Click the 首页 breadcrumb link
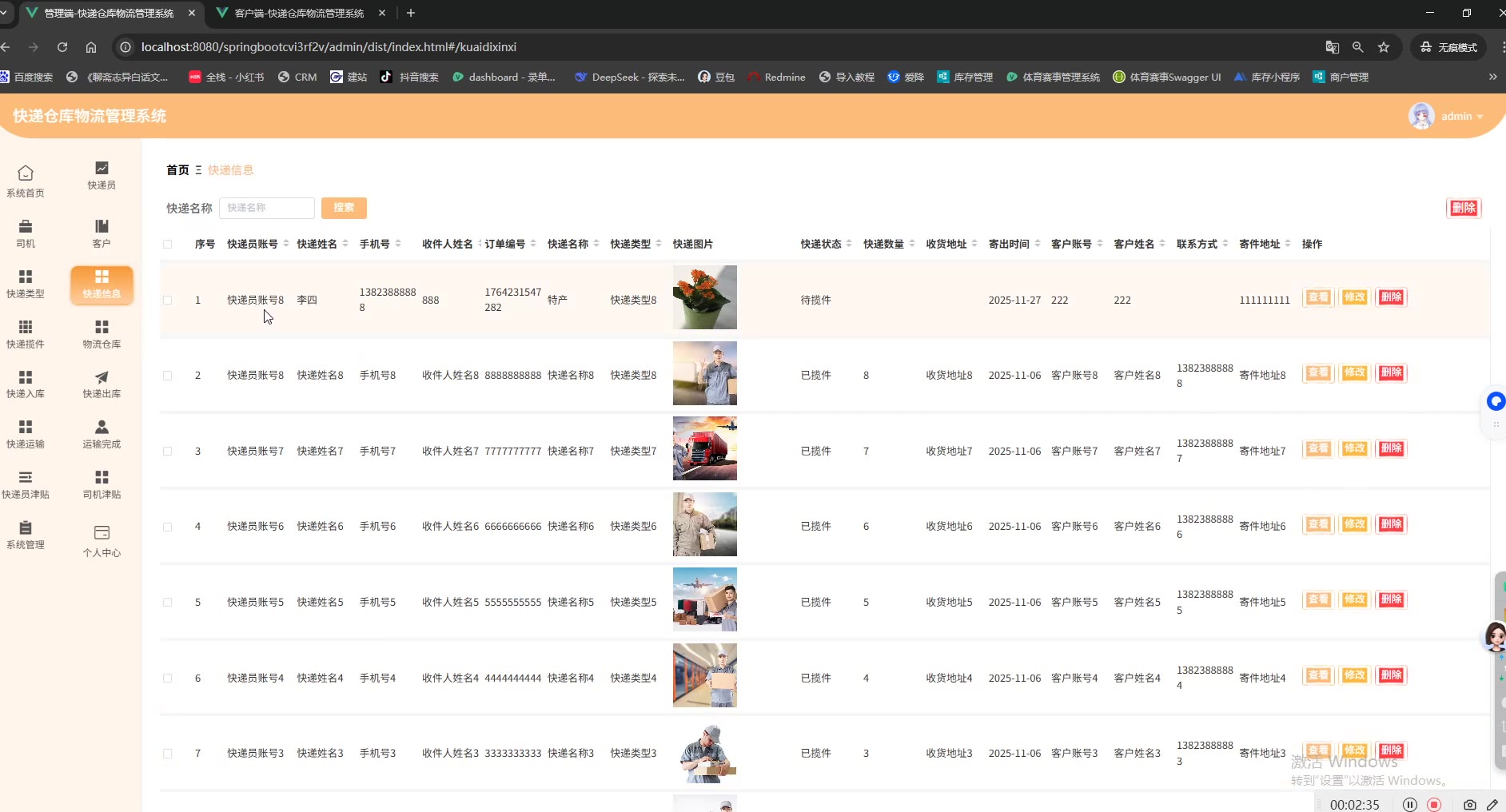The image size is (1506, 812). 177,170
